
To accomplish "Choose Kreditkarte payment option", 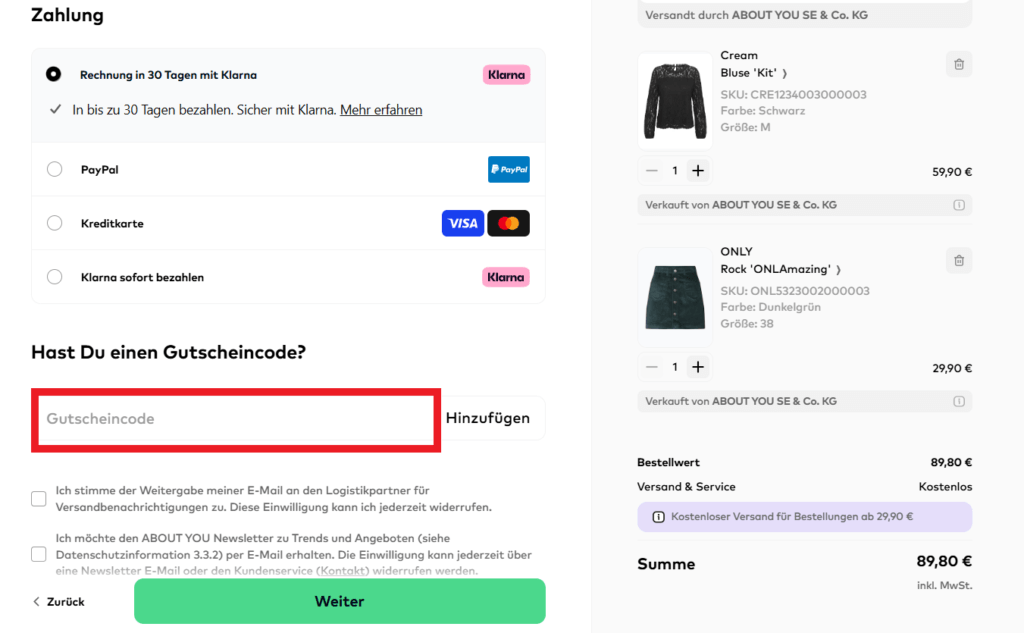I will 54,222.
